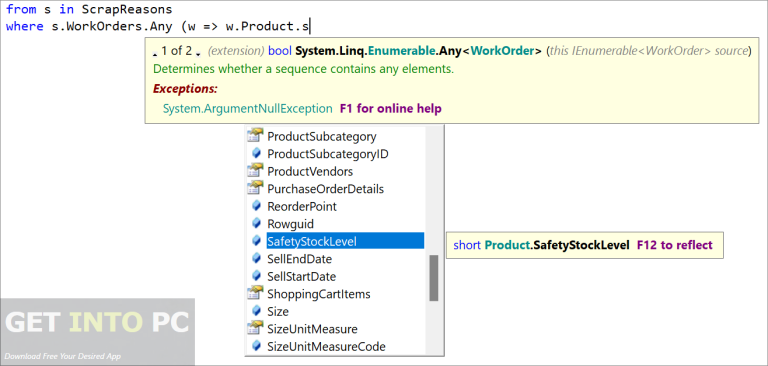Click the PurchaseOrderDetails table icon

pyautogui.click(x=255, y=188)
